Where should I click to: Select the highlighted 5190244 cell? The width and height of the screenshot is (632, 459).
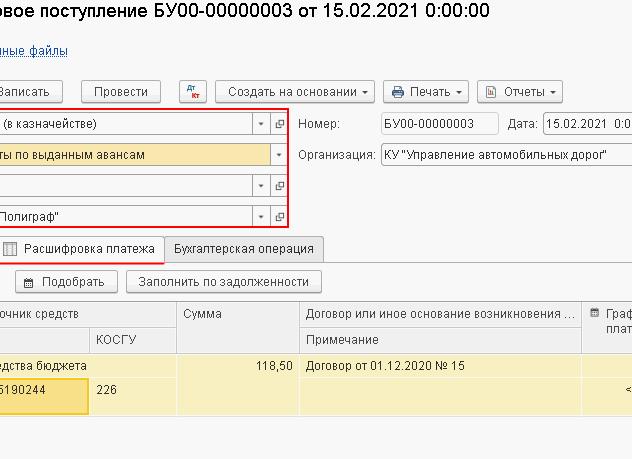tap(44, 396)
